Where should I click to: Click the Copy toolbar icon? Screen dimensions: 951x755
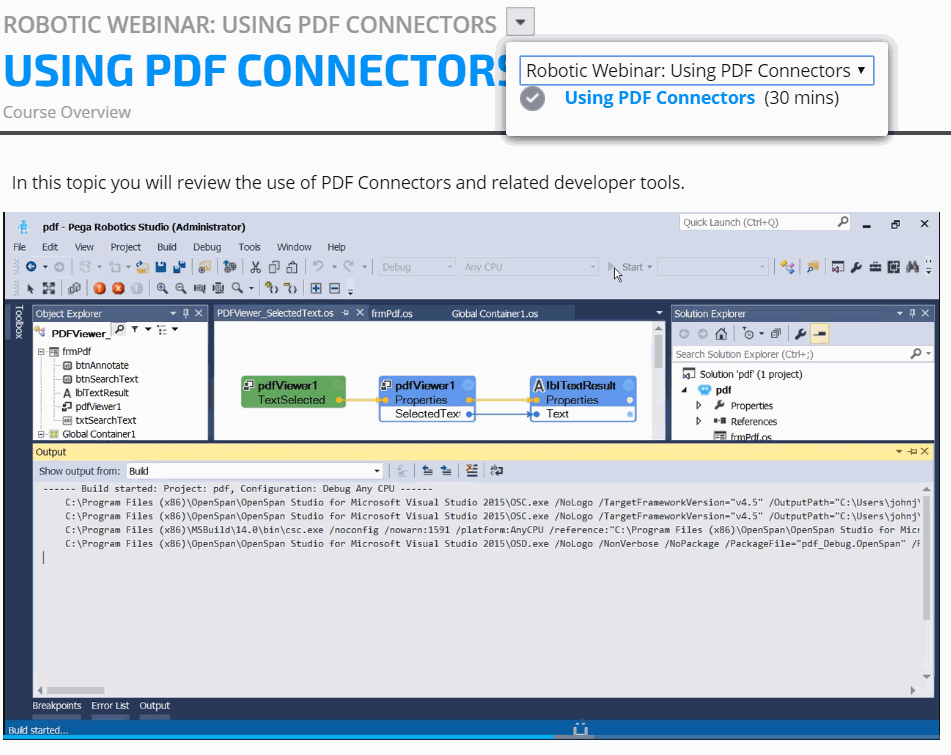point(274,267)
